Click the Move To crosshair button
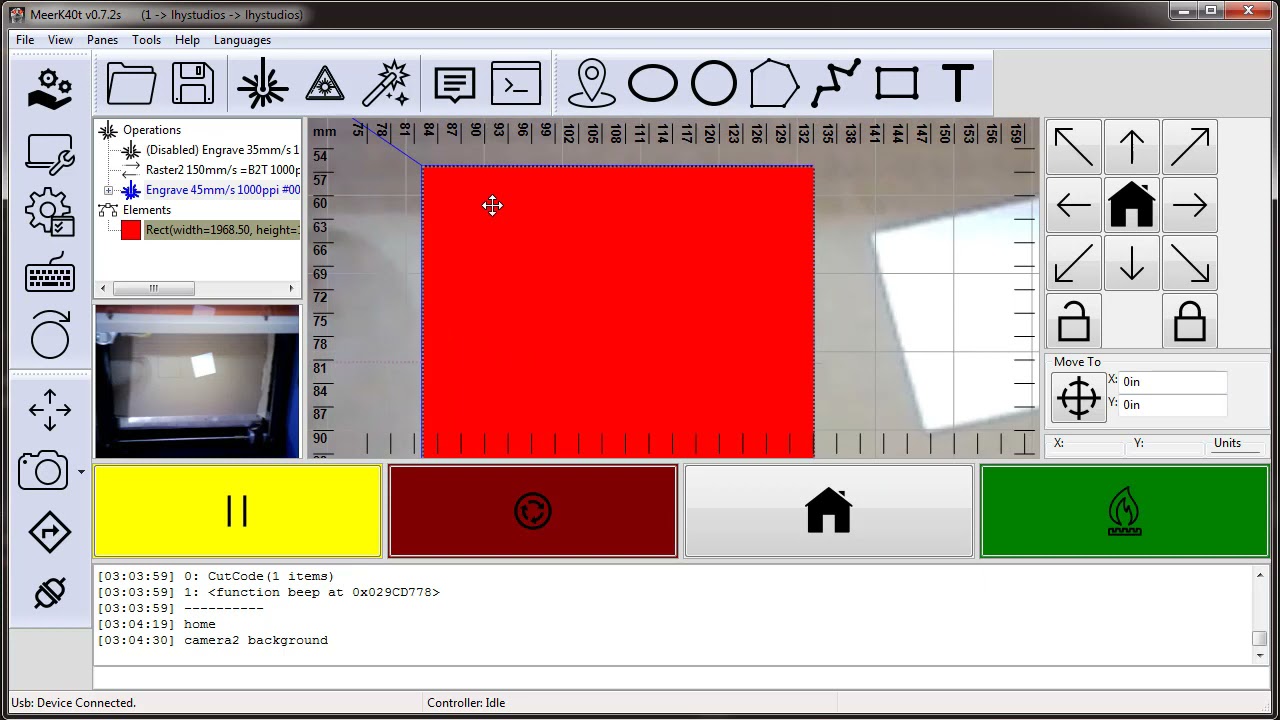Screen dimensions: 1280x720 click(x=1079, y=397)
